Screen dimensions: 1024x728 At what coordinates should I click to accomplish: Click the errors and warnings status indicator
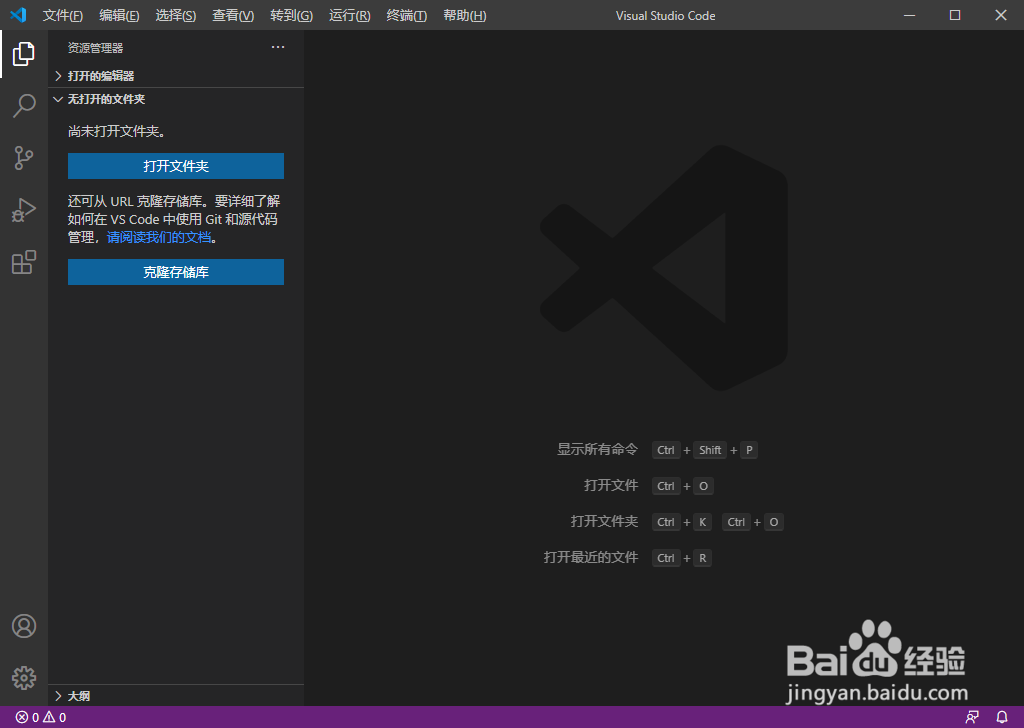40,718
